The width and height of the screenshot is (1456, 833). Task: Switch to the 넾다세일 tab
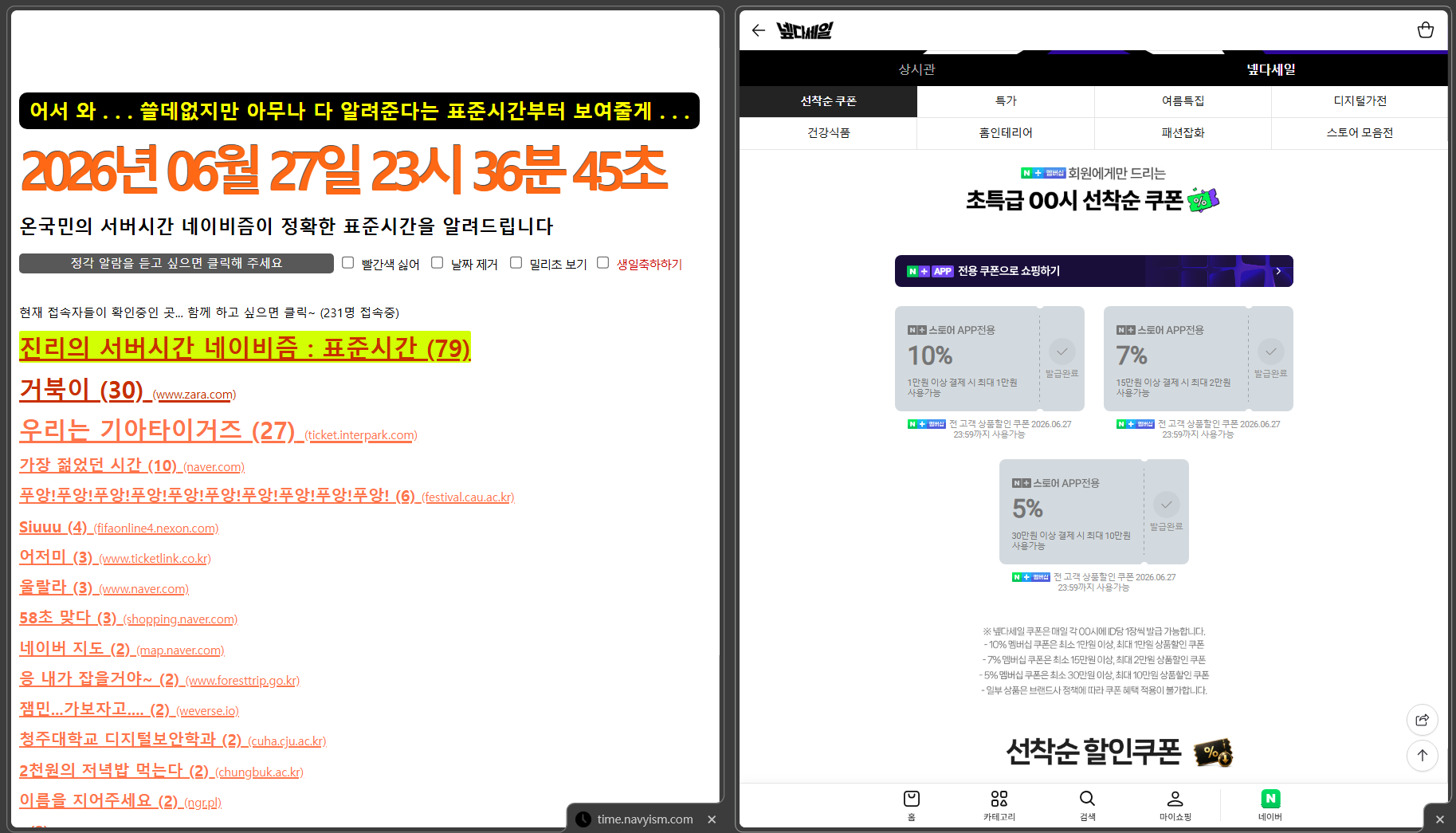(1271, 69)
